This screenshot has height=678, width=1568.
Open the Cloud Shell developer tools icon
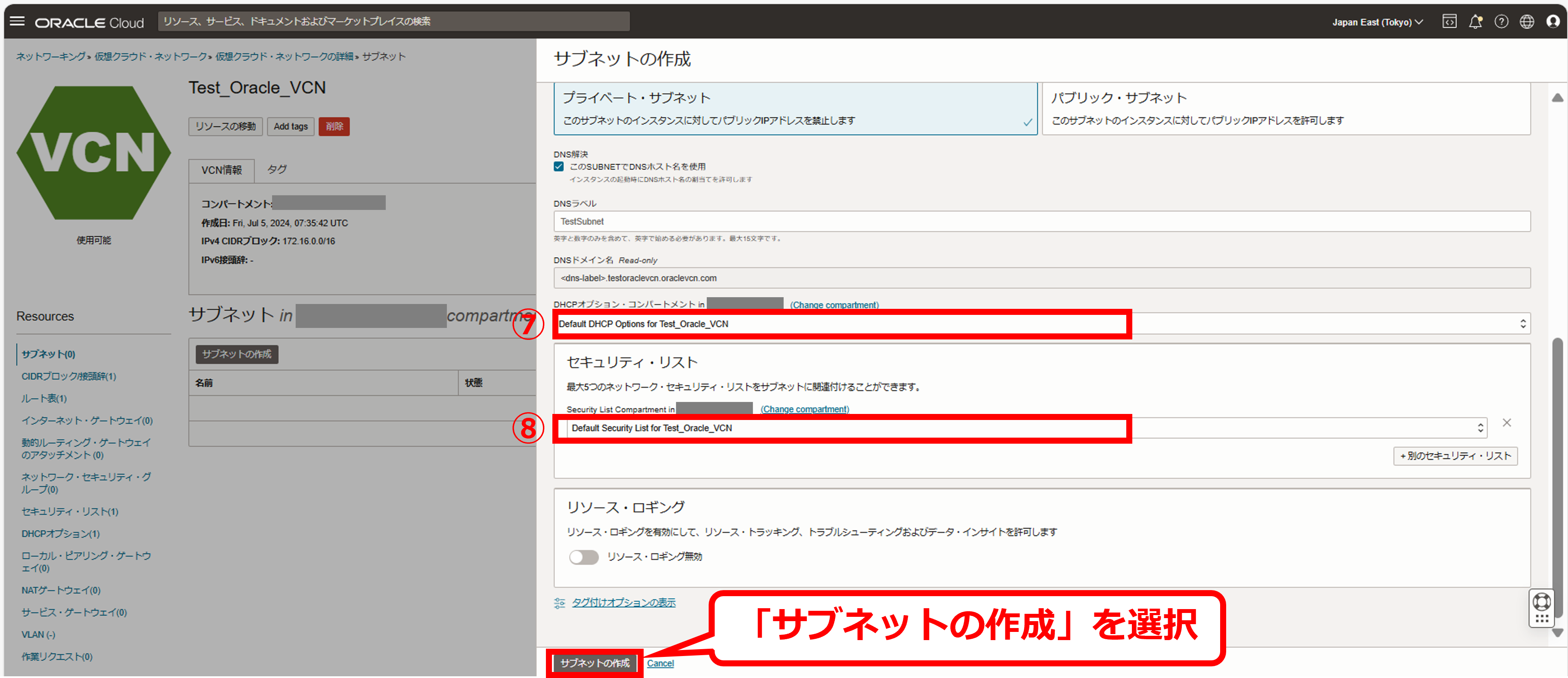[x=1449, y=21]
